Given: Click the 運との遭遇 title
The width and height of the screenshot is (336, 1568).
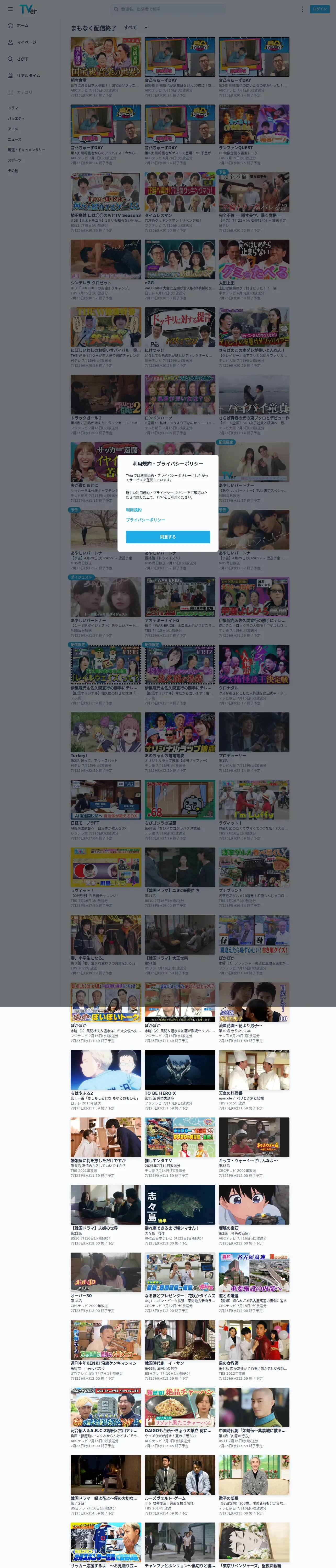Looking at the screenshot, I should (229, 1296).
